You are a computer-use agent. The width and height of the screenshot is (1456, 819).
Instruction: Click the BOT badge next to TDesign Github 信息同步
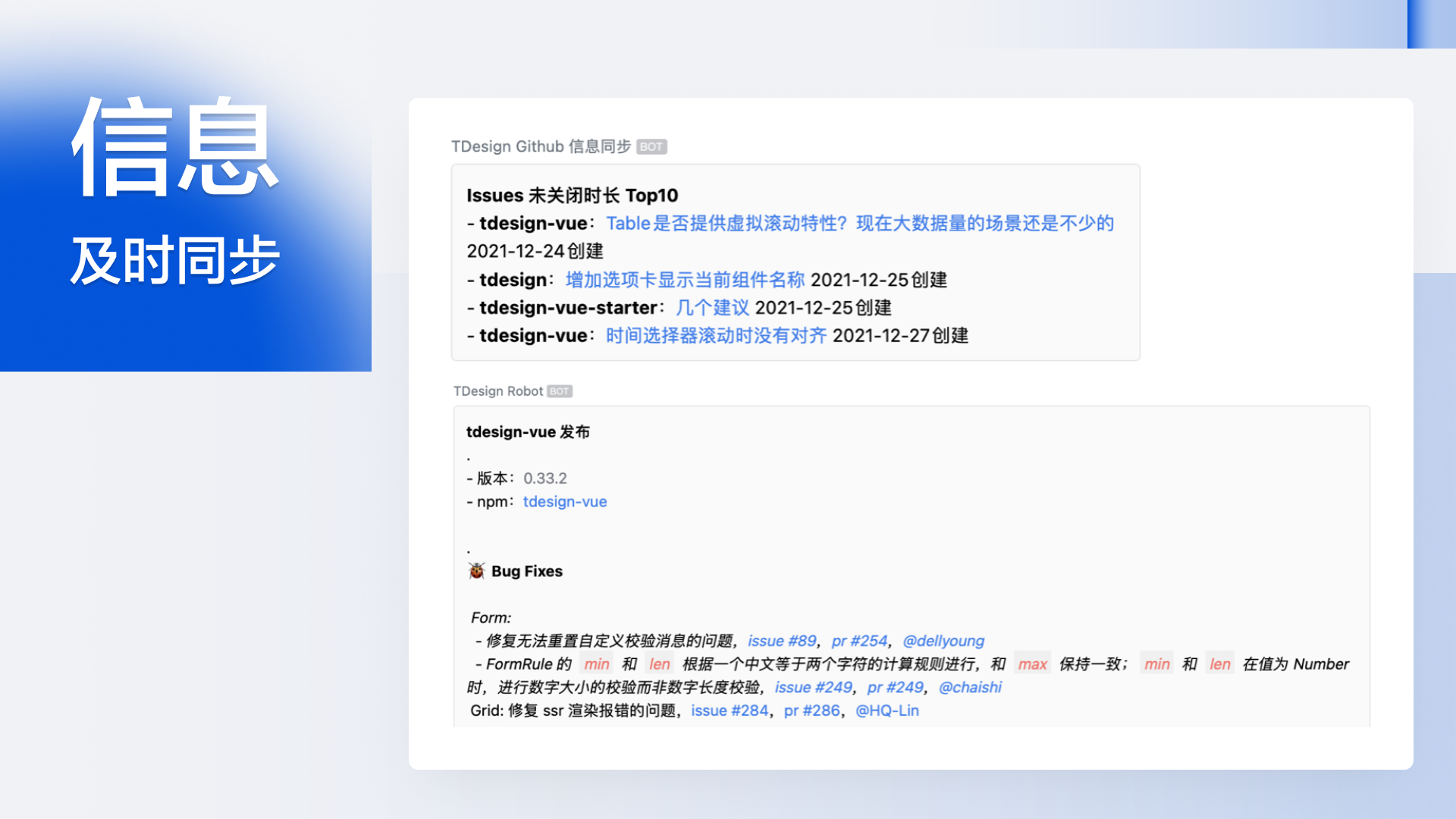click(651, 146)
